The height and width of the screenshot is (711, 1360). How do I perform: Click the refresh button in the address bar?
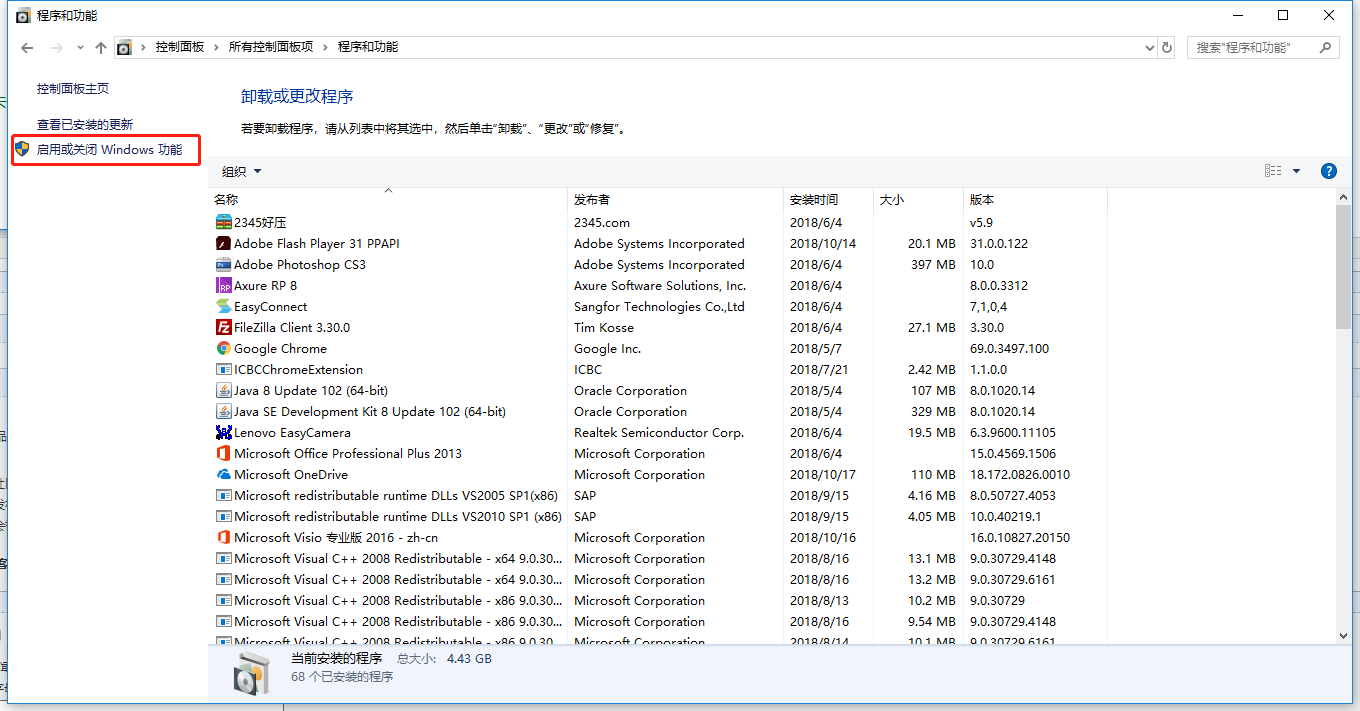click(x=1166, y=47)
